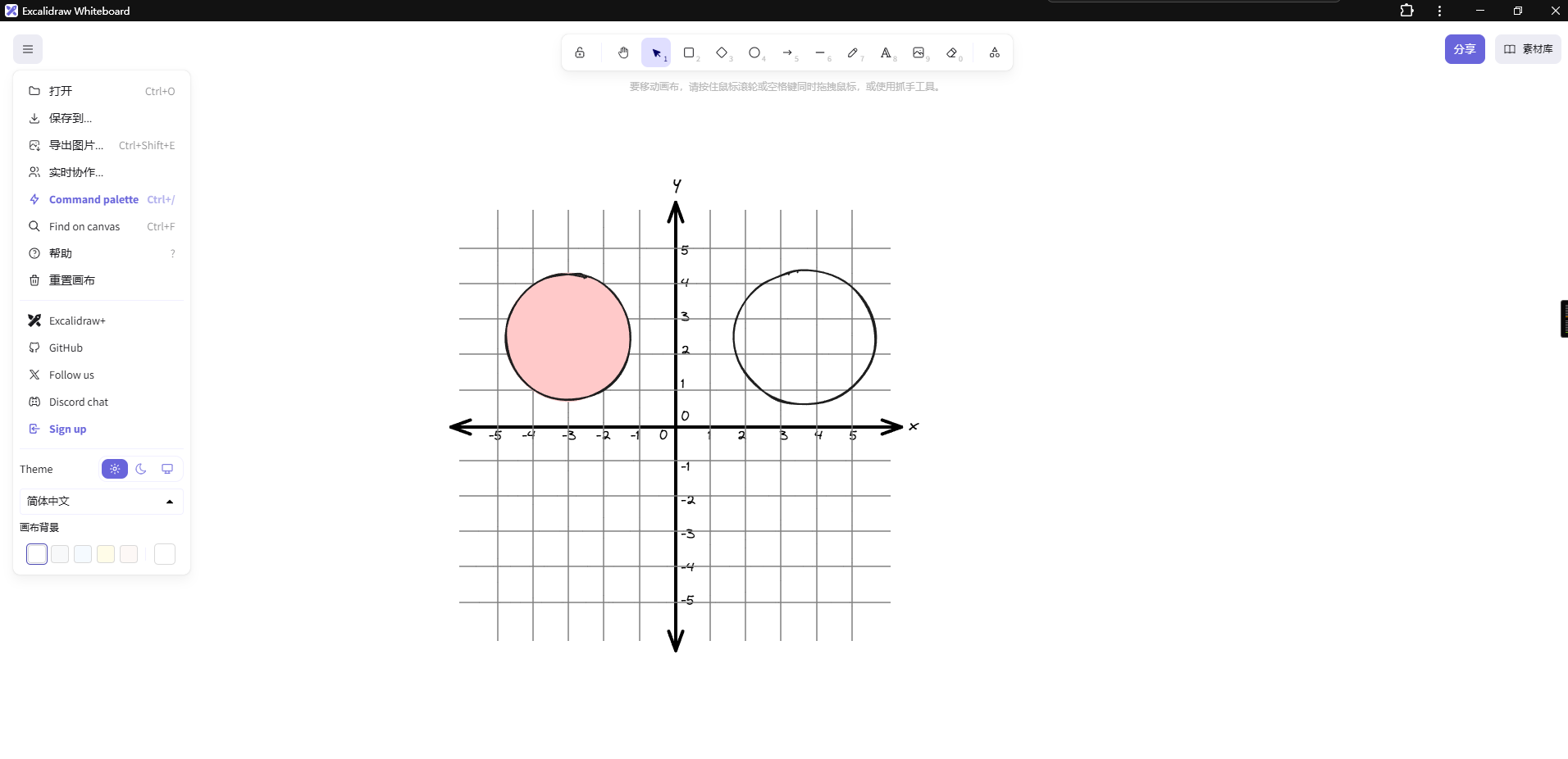Open the more shapes tools menu
Screen dimensions: 1568x759
994,52
